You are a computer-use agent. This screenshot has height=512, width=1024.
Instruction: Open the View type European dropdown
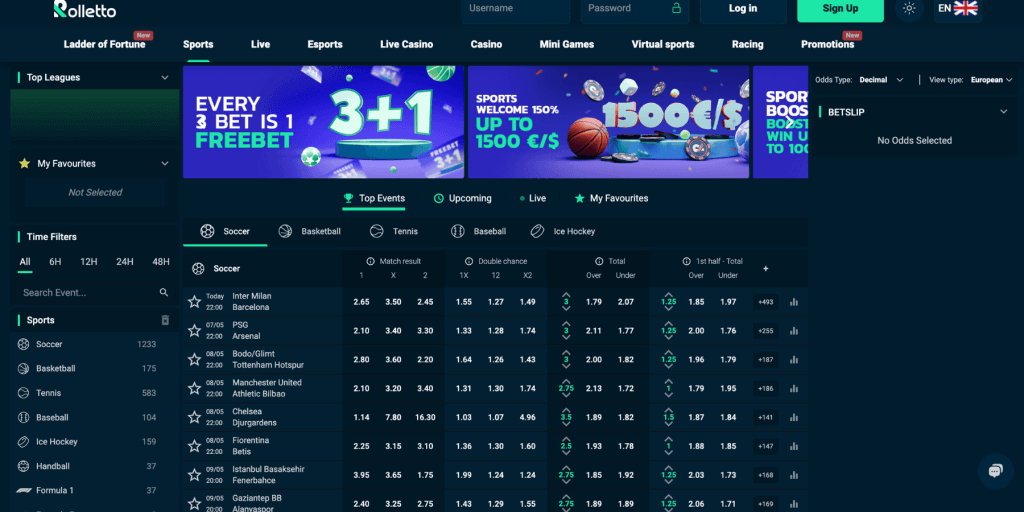point(991,80)
